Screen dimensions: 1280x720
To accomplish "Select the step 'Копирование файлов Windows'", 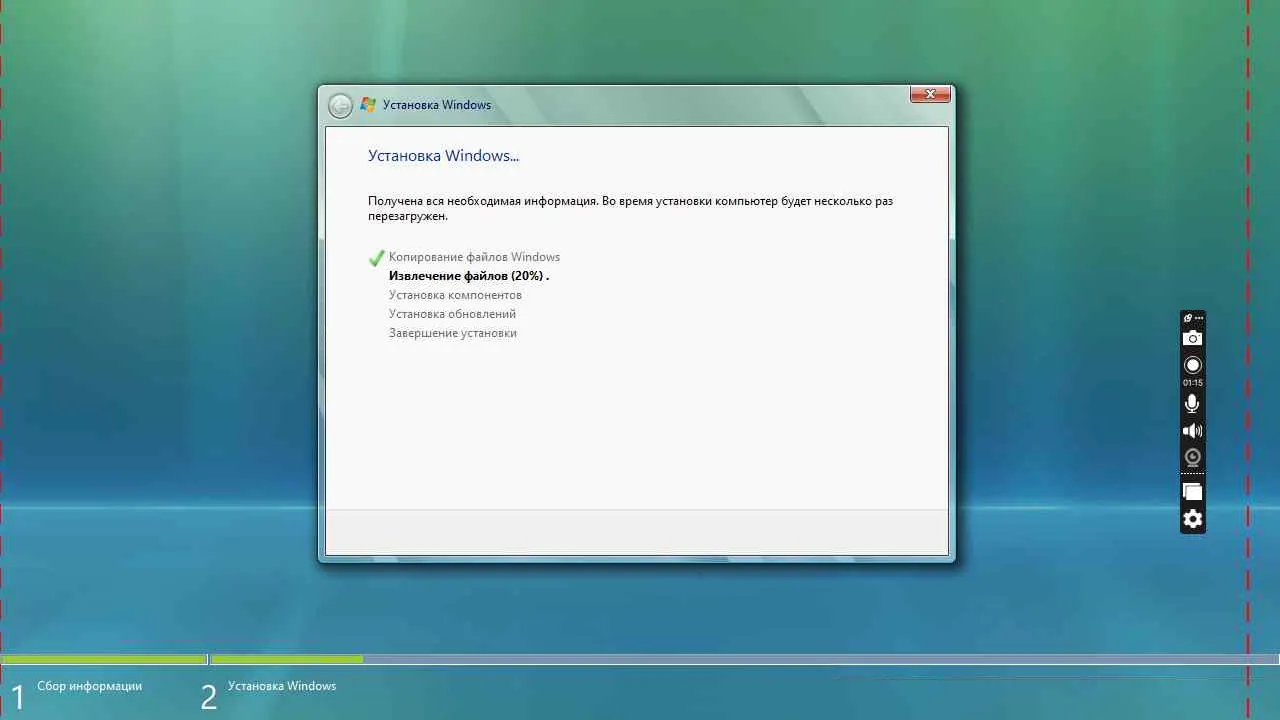I will 474,257.
